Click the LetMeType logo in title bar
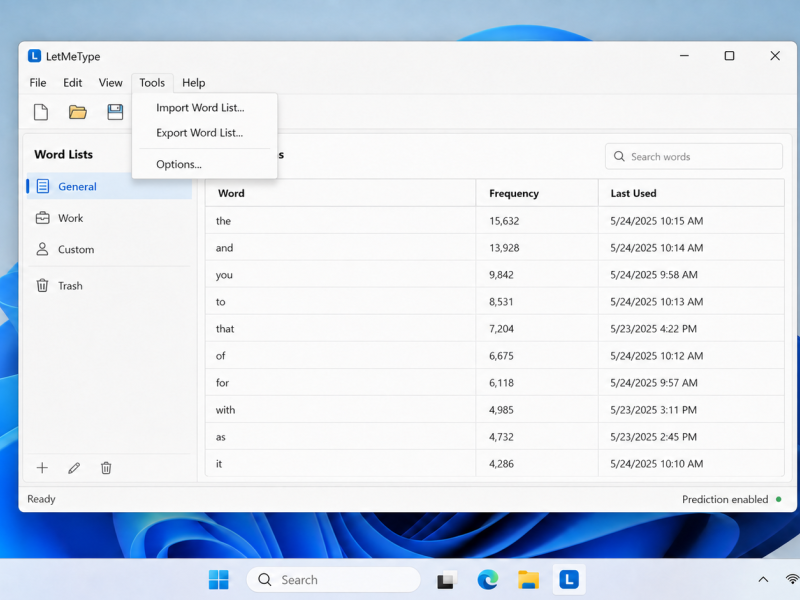The image size is (800, 600). pos(34,56)
